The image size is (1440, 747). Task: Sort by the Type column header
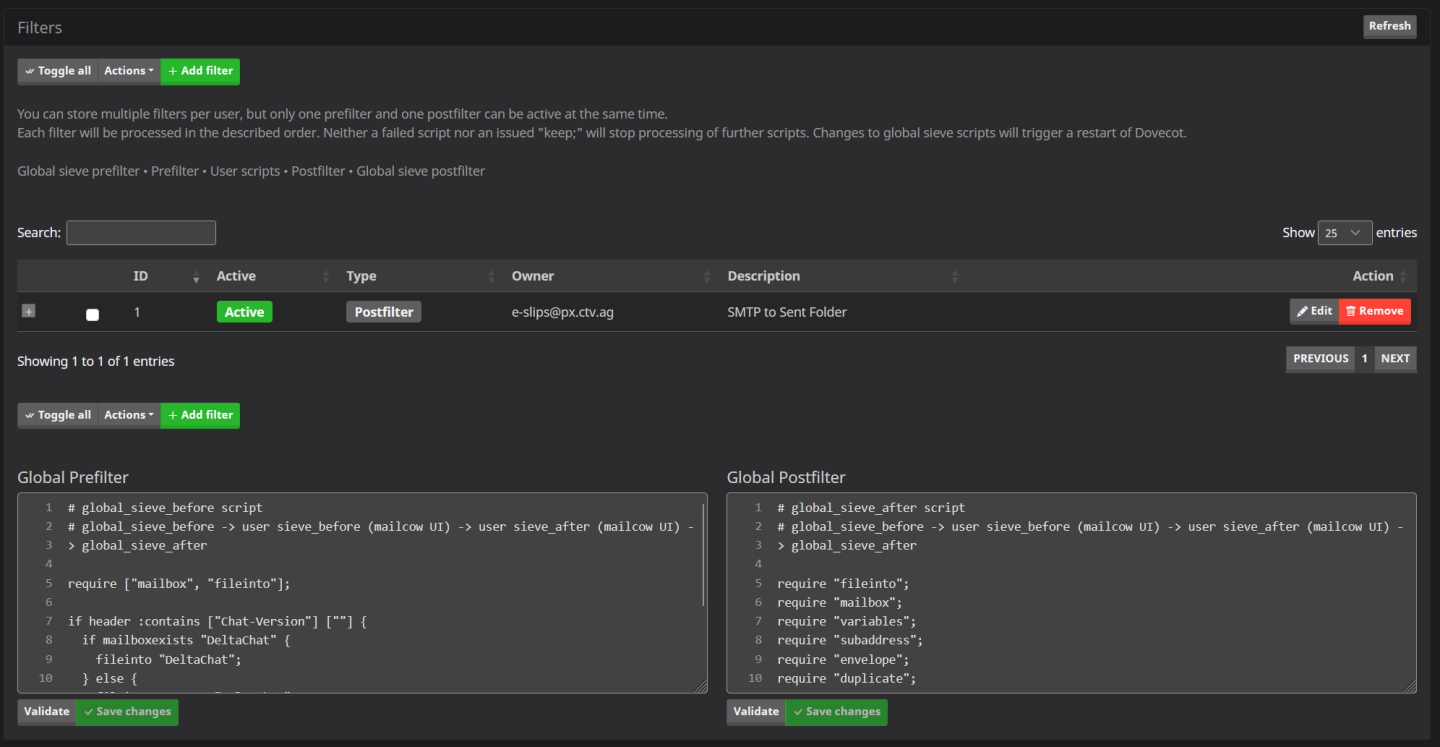[x=361, y=276]
